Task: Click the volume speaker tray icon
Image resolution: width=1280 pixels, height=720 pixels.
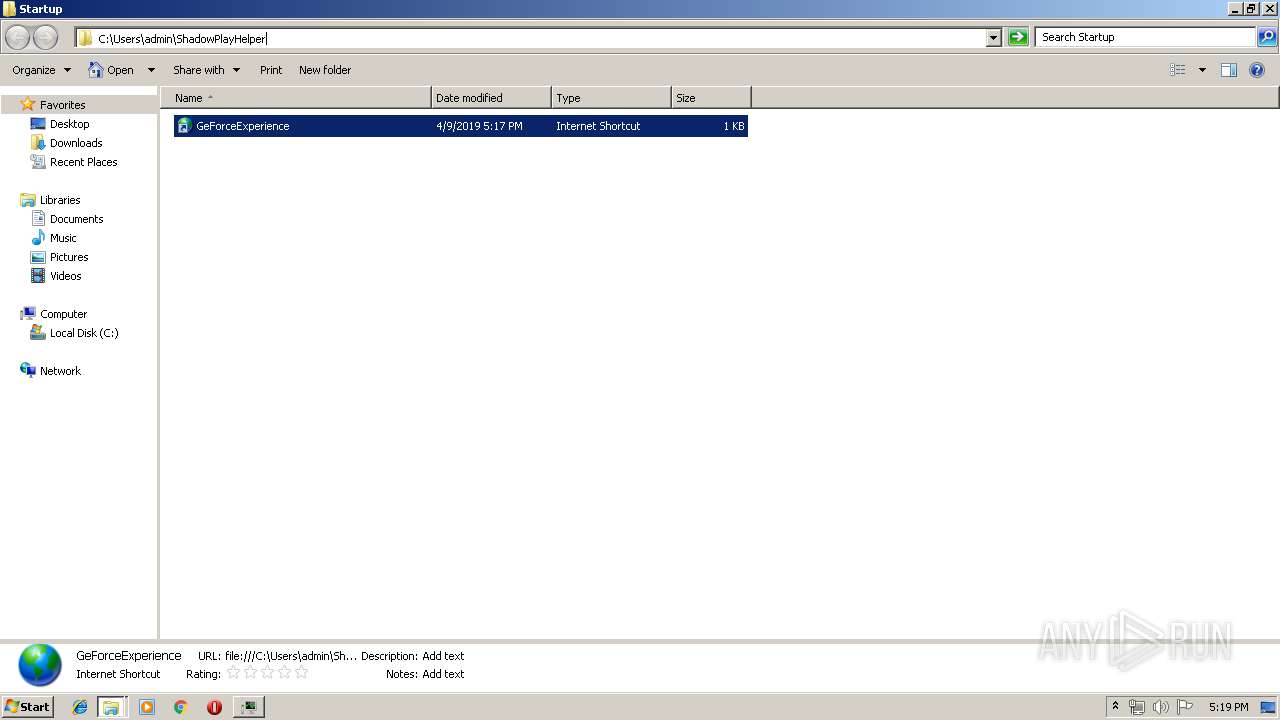Action: tap(1161, 707)
